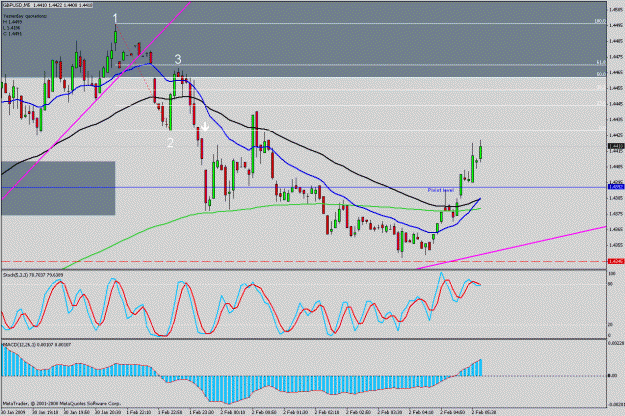Click the white down-arrow sell marker
This screenshot has width=625, height=416.
(x=205, y=126)
